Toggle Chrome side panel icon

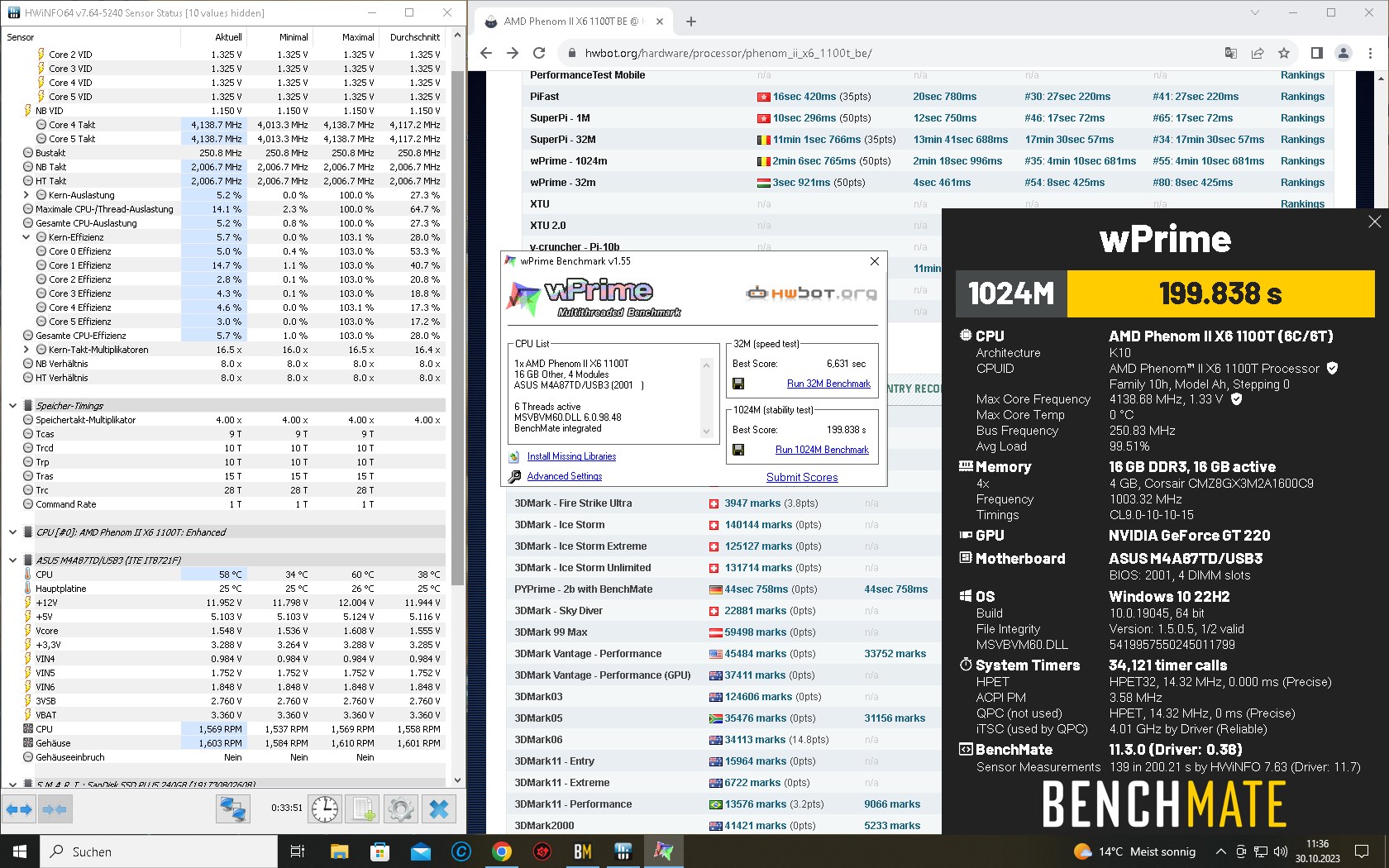click(x=1317, y=53)
